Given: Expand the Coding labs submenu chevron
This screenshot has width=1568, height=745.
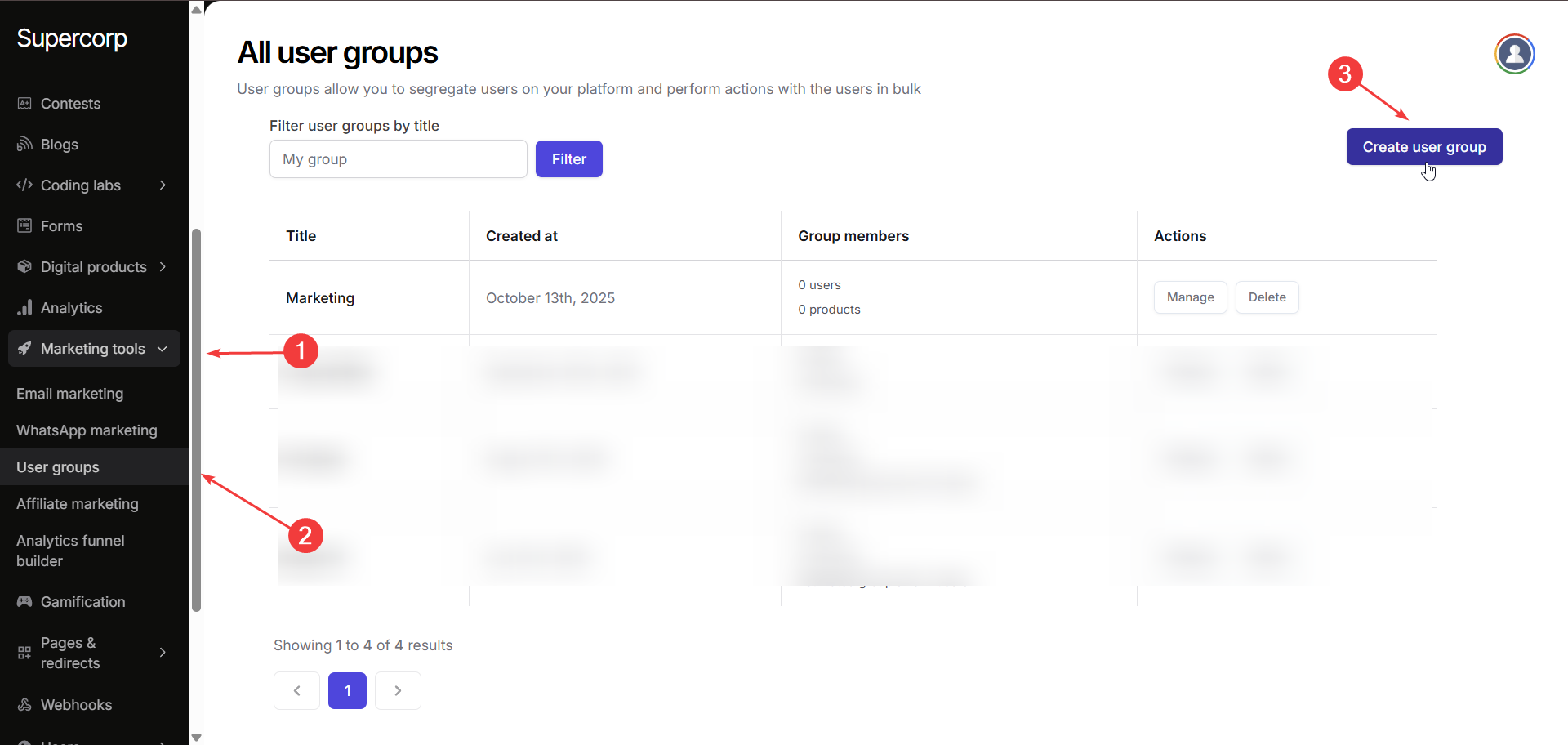Looking at the screenshot, I should point(163,185).
